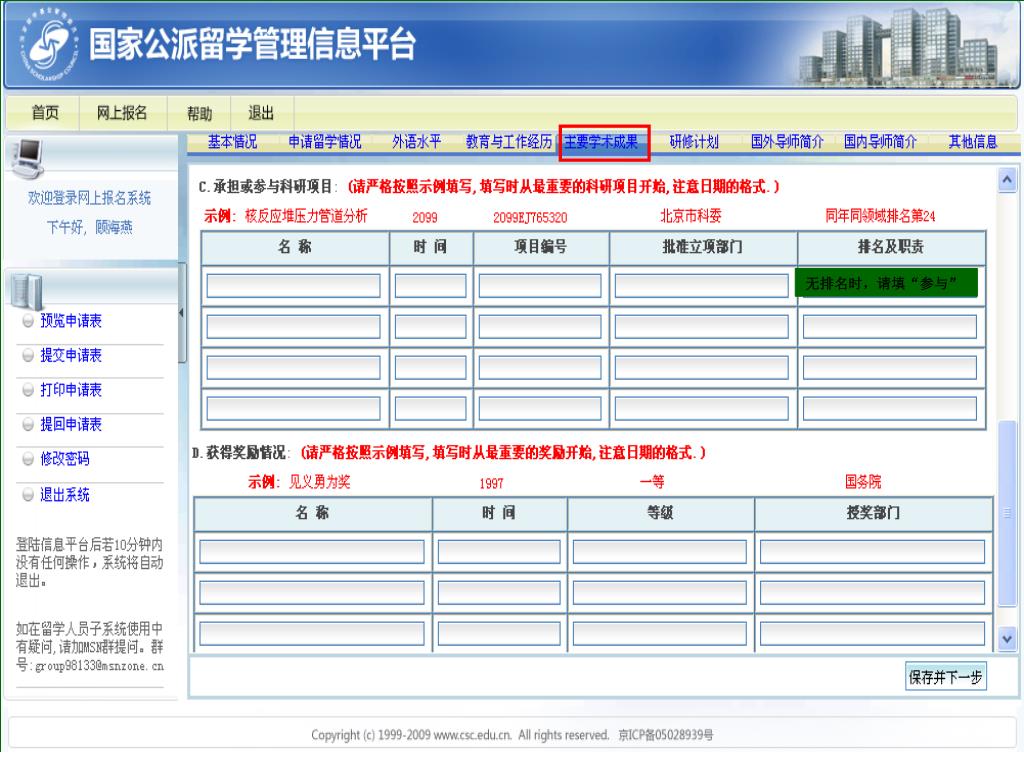Click the China Scholarship Council logo
This screenshot has height=768, width=1024.
coord(49,44)
